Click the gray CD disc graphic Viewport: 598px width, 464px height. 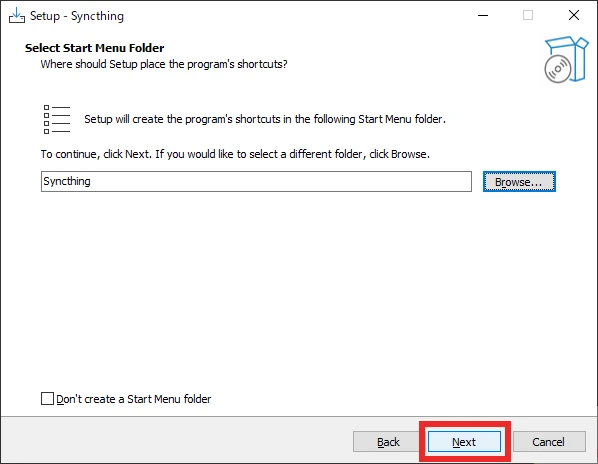click(x=558, y=69)
